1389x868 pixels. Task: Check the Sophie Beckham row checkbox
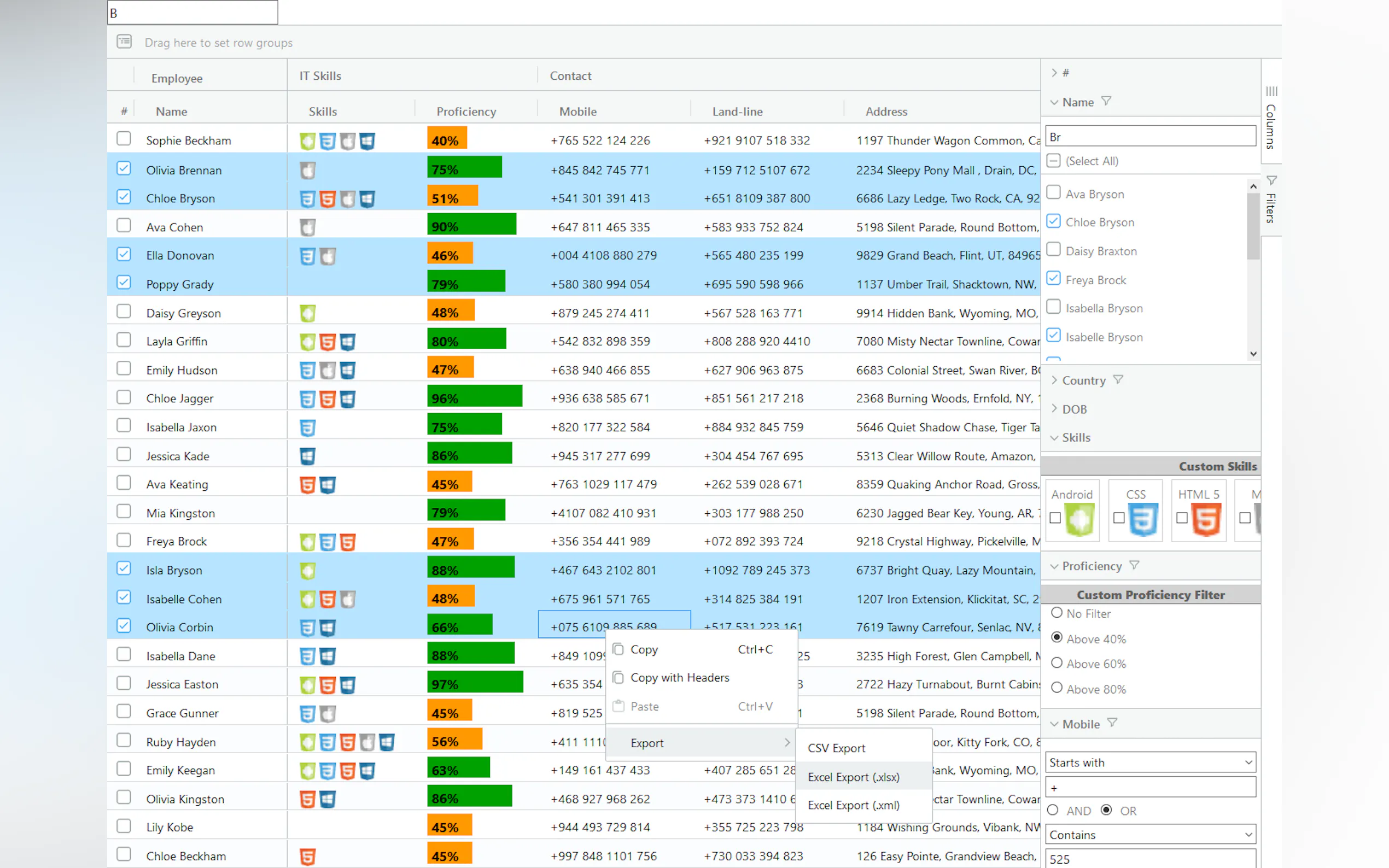pyautogui.click(x=124, y=139)
